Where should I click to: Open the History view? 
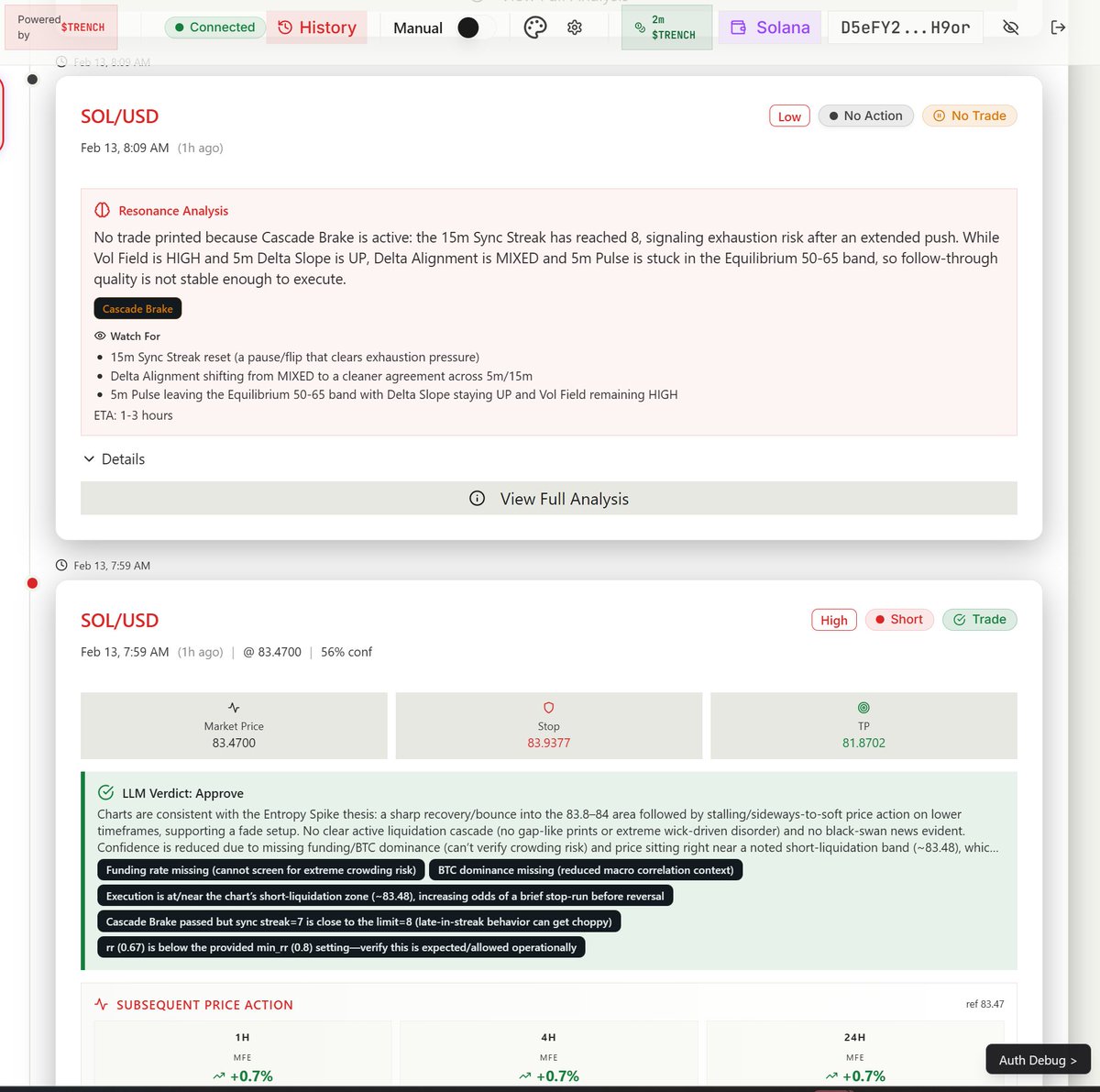316,28
